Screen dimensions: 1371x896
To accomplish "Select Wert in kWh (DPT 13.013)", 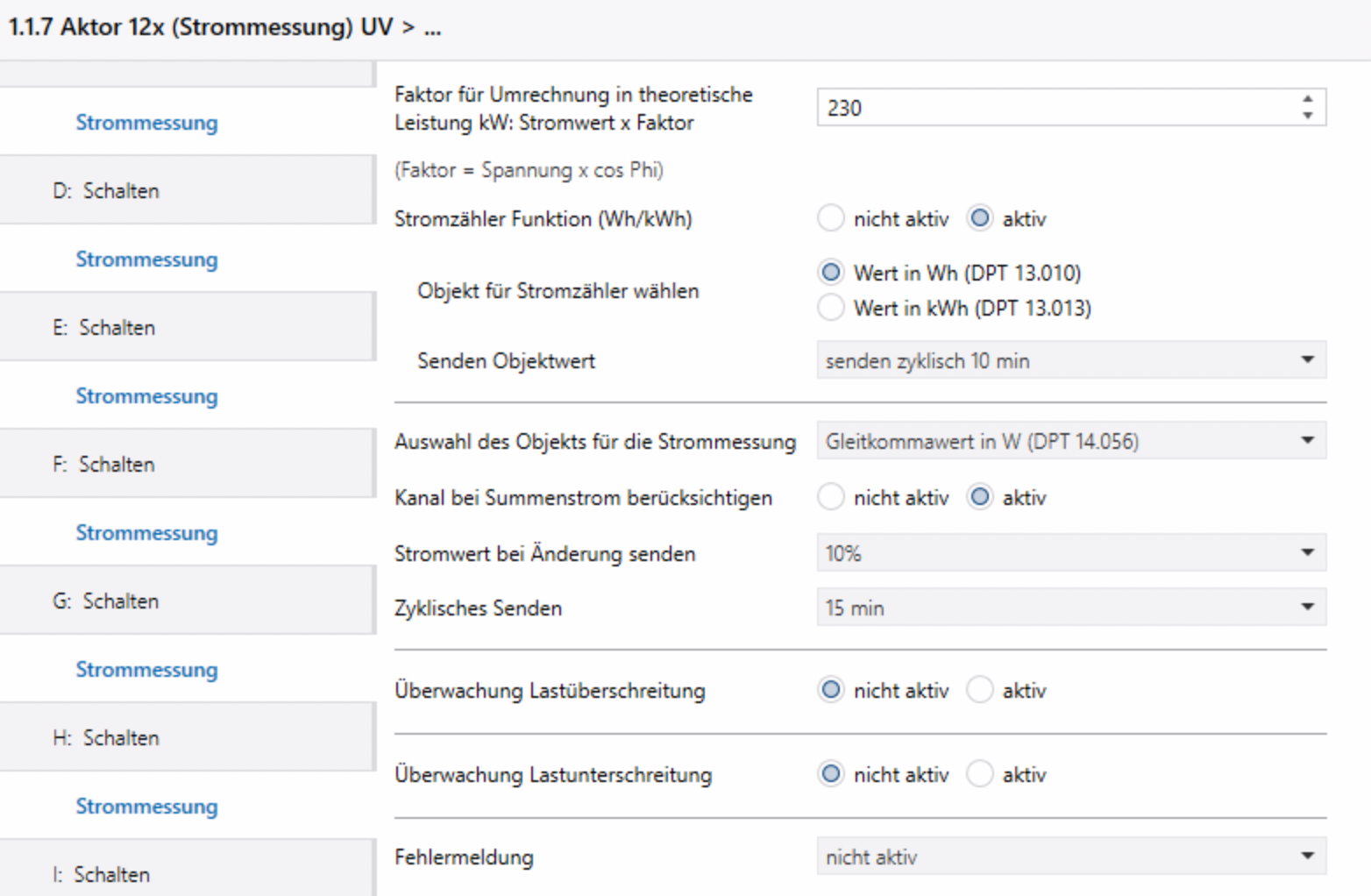I will (830, 308).
